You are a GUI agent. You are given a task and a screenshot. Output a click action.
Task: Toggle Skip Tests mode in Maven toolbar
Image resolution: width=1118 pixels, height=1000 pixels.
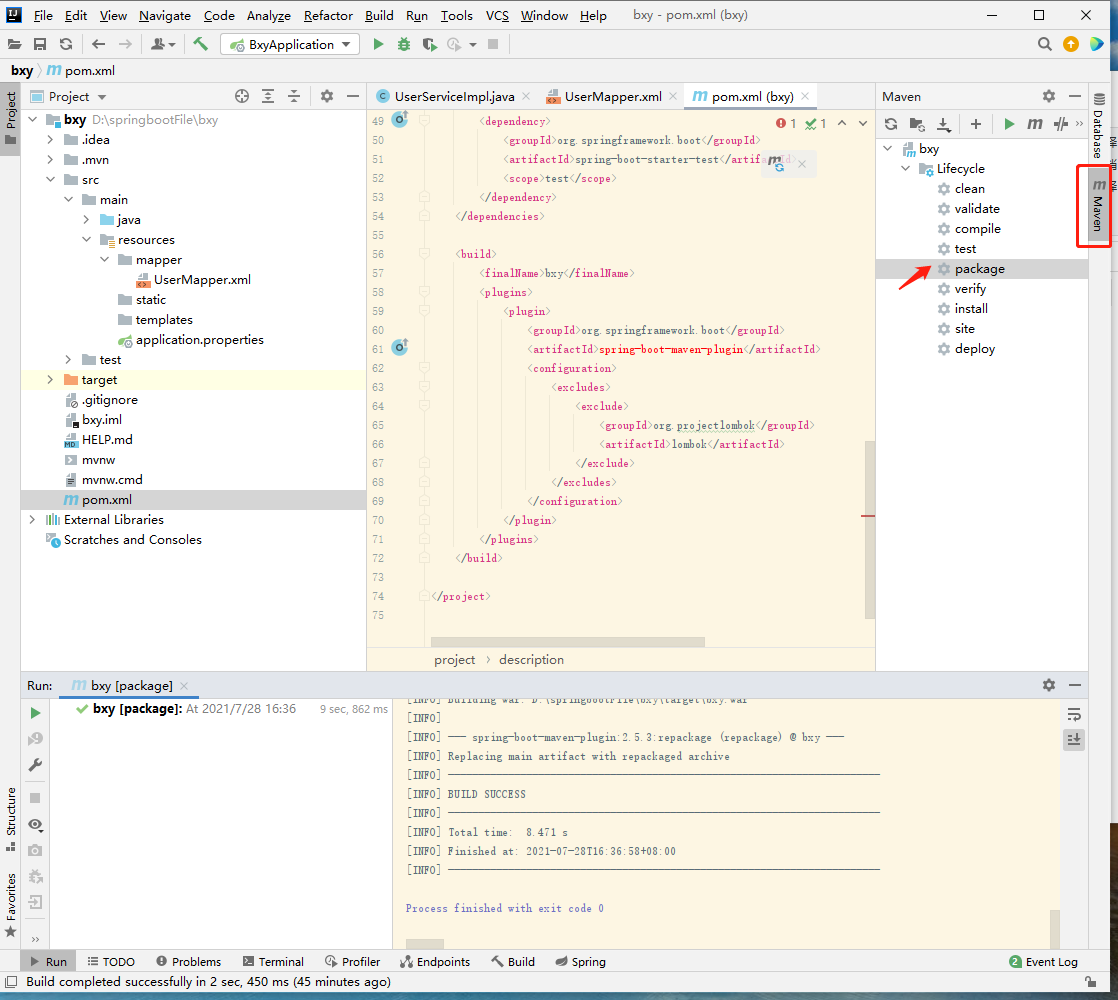(1061, 124)
